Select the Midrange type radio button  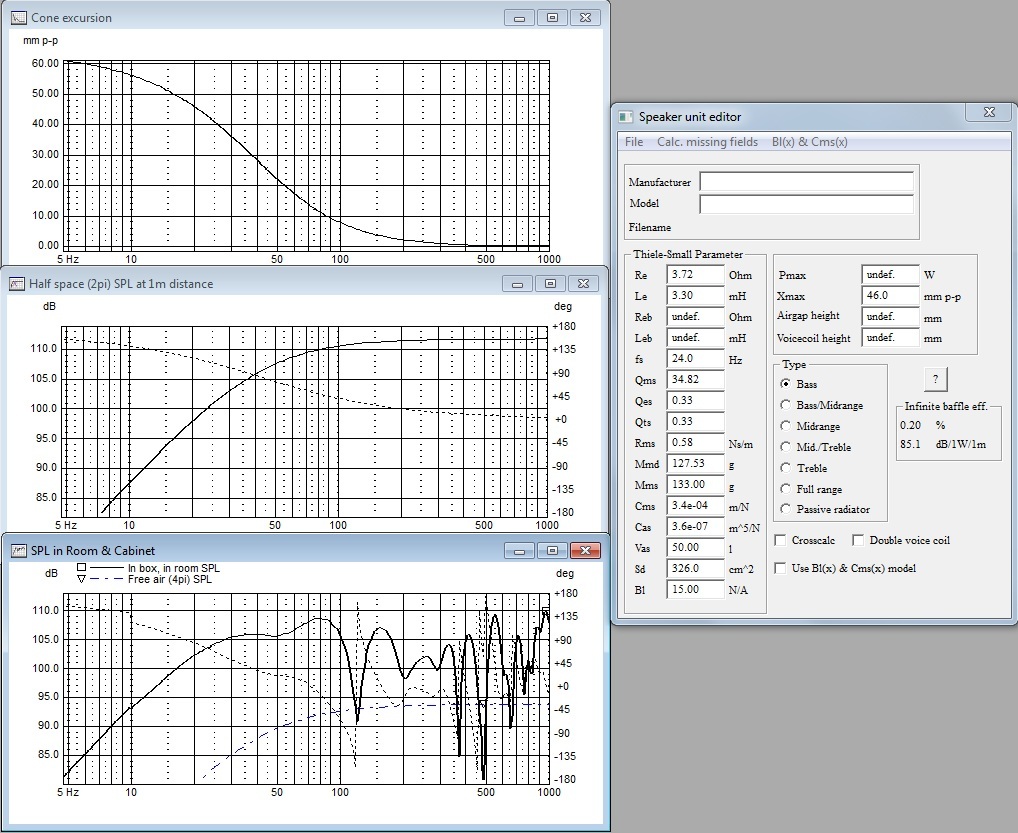point(786,426)
